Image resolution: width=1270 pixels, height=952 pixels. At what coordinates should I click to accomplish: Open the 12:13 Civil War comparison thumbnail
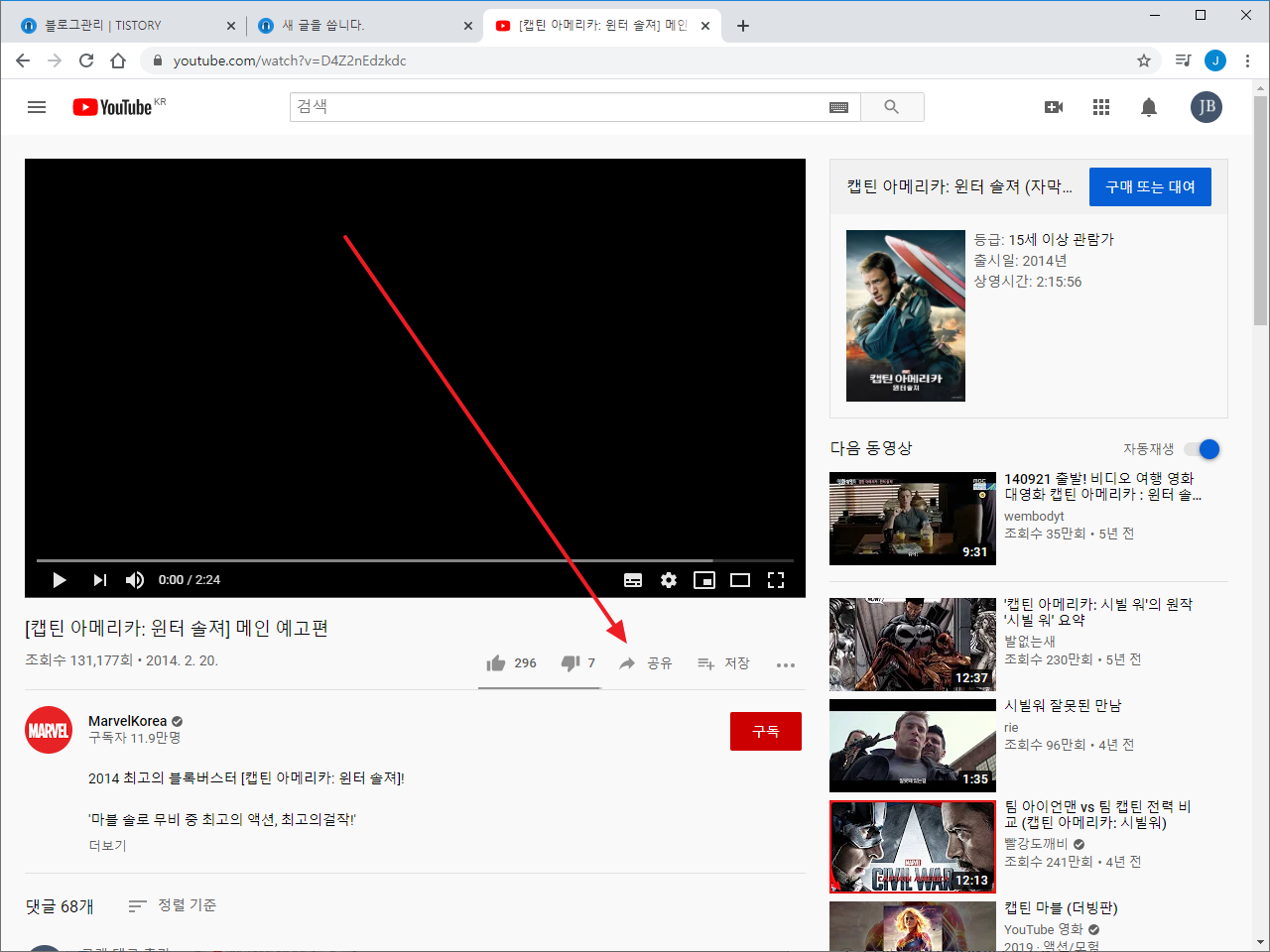(x=913, y=847)
